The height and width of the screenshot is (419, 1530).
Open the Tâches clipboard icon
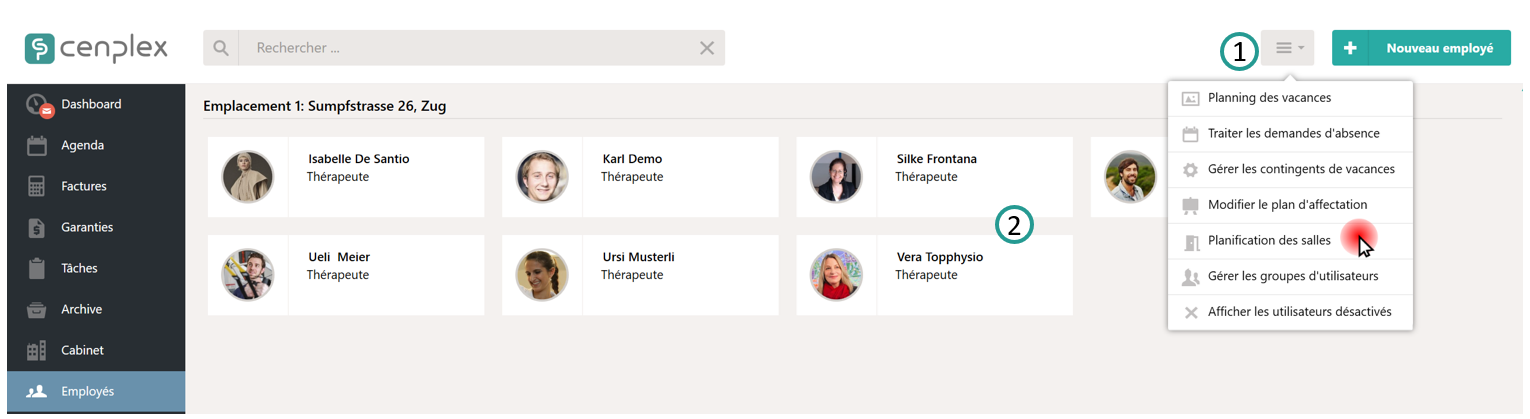click(37, 269)
